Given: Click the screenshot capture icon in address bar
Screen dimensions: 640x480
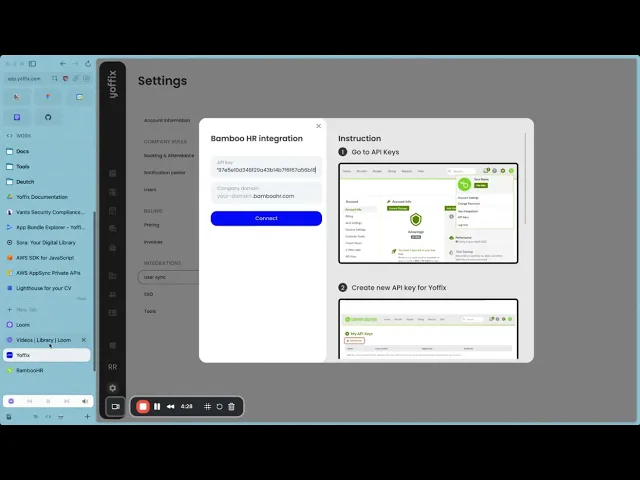Looking at the screenshot, I should click(x=55, y=78).
